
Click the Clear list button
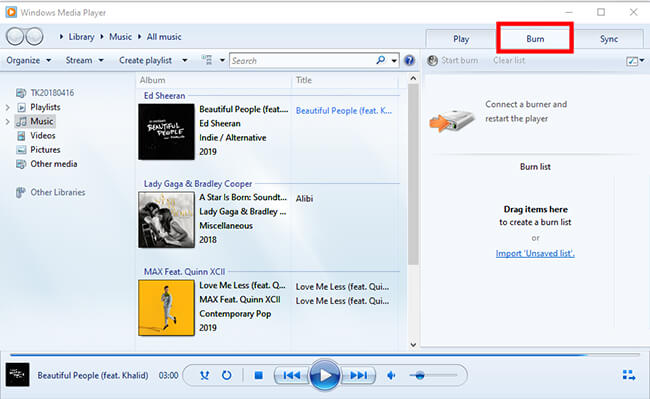[x=509, y=60]
